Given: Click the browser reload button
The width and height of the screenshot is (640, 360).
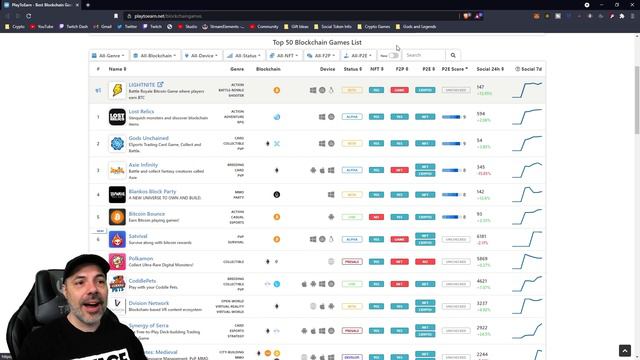Looking at the screenshot, I should click(x=29, y=16).
